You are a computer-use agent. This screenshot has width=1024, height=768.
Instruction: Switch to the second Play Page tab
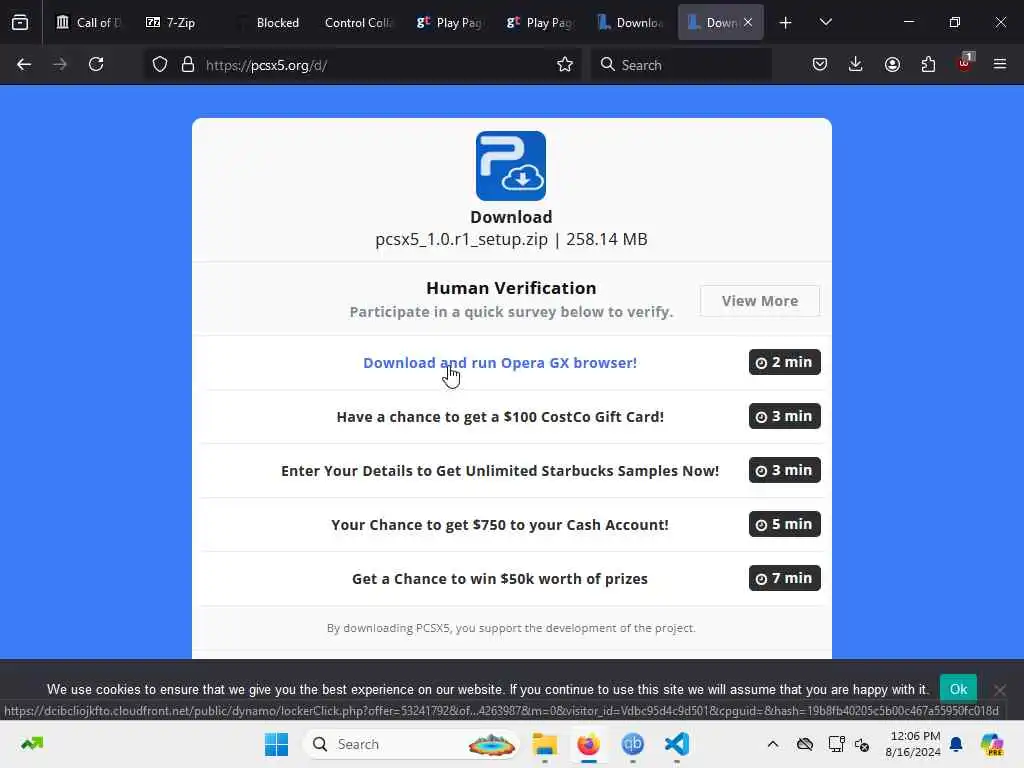pos(539,22)
